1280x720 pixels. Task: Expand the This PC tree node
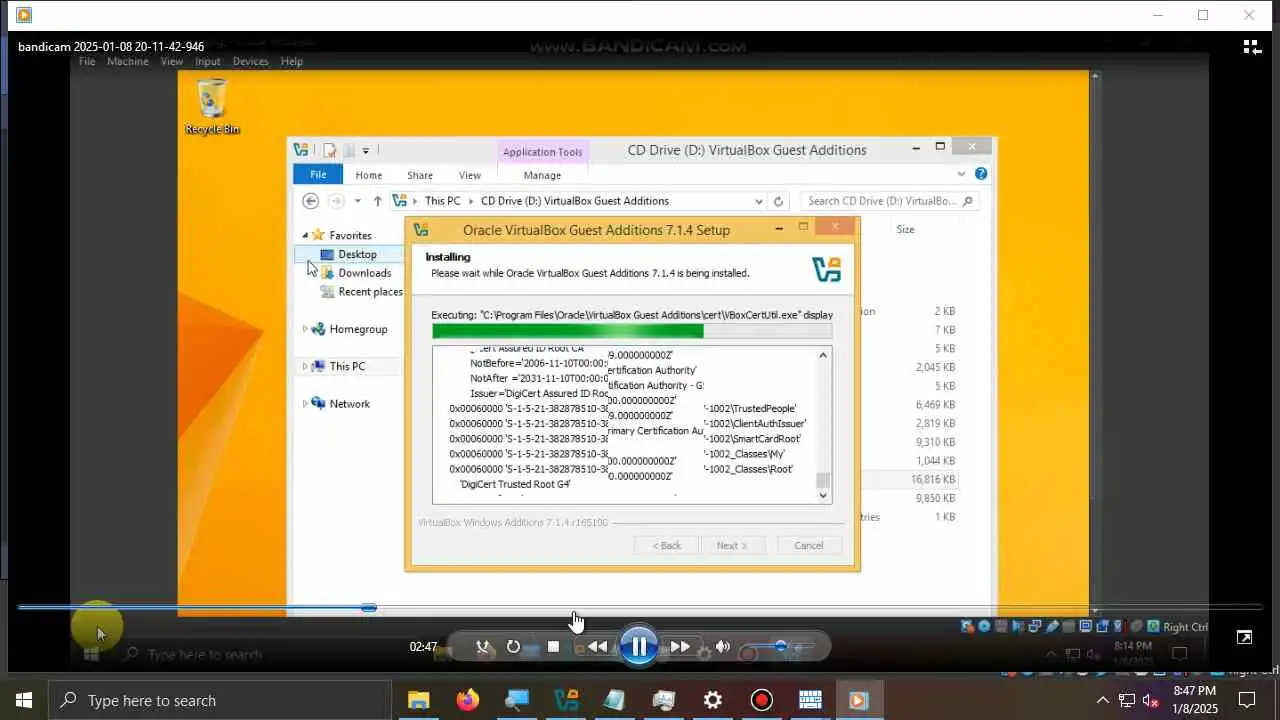(305, 366)
